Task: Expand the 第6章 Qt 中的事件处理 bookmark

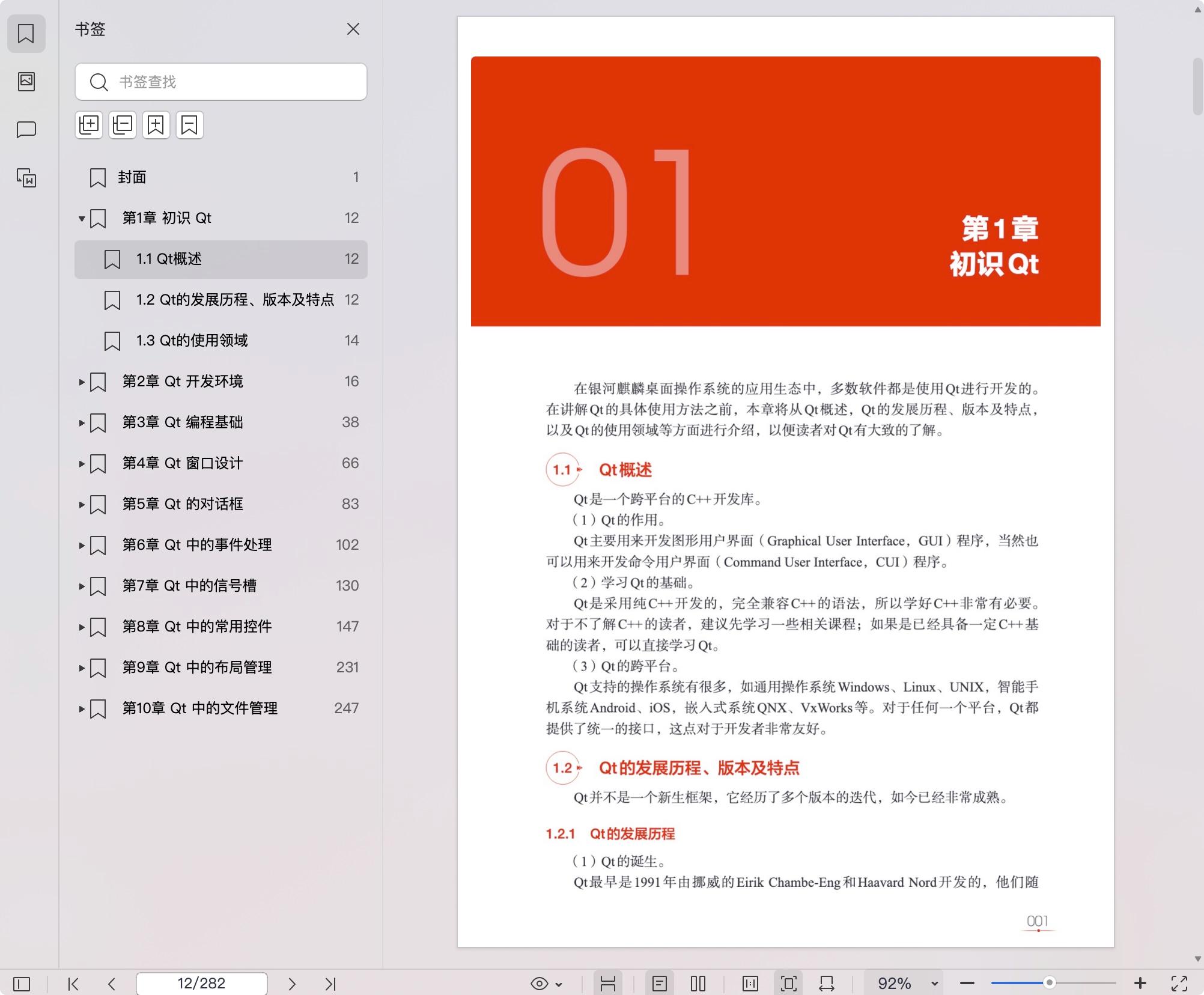Action: coord(82,546)
